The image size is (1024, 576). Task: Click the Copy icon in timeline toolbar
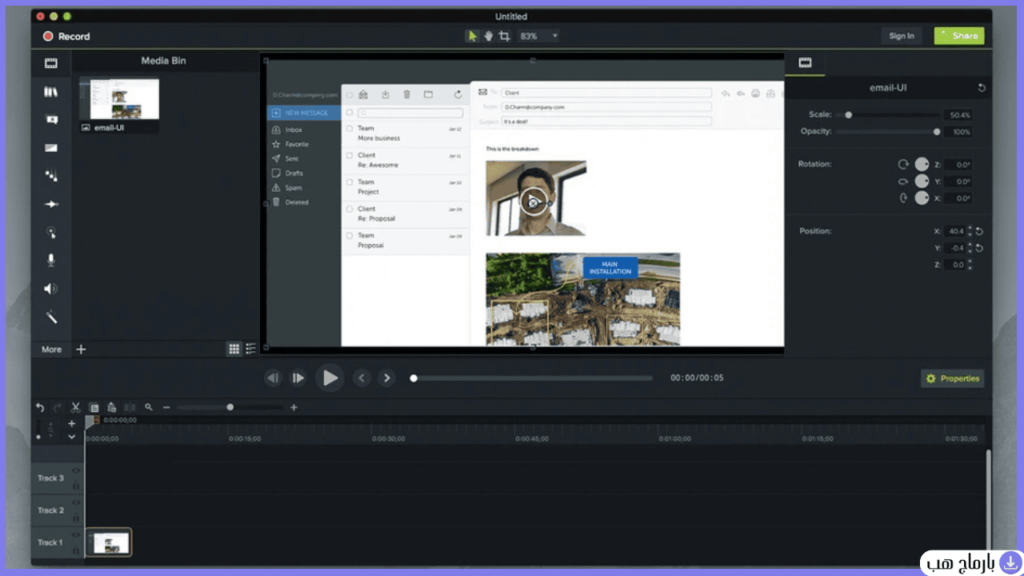pyautogui.click(x=94, y=408)
